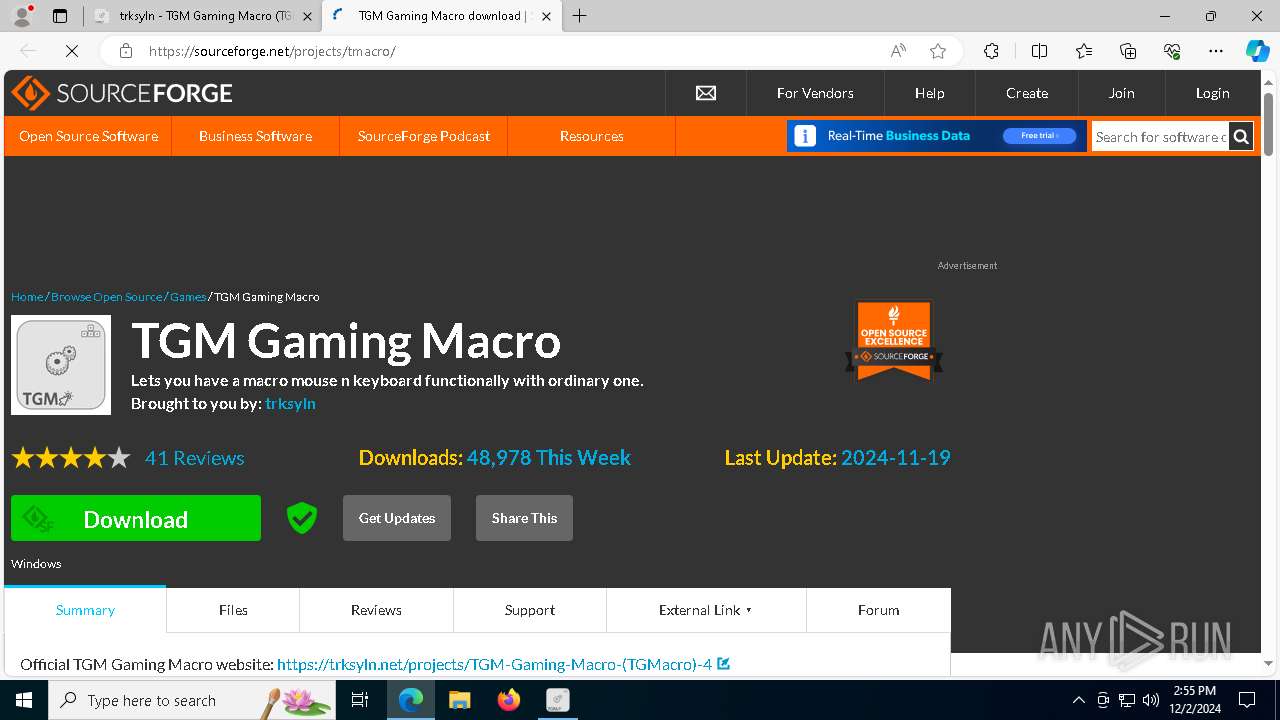The height and width of the screenshot is (720, 1280).
Task: Open Browser essentials heart icon
Action: click(x=1172, y=51)
